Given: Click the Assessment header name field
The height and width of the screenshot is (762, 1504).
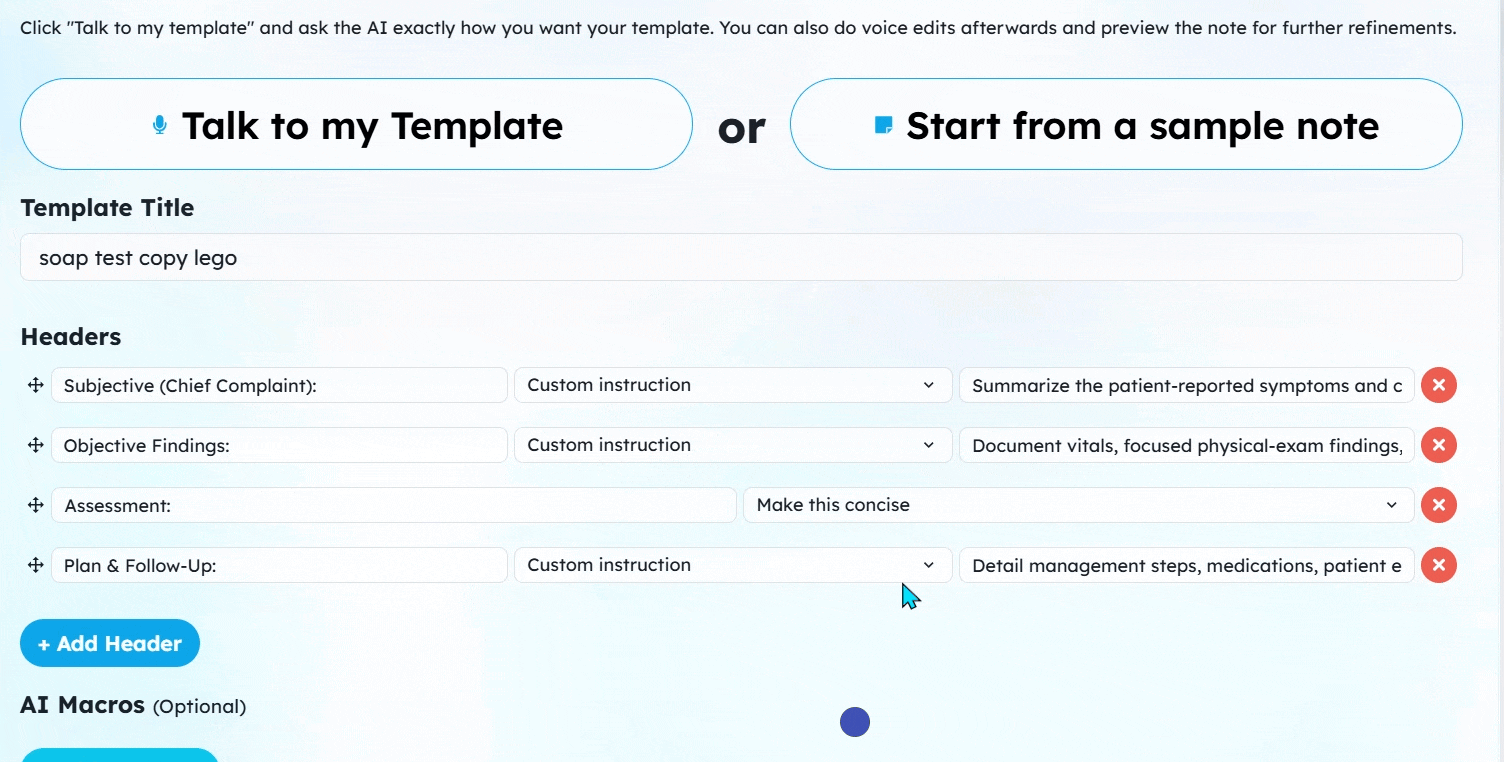Looking at the screenshot, I should click(394, 505).
